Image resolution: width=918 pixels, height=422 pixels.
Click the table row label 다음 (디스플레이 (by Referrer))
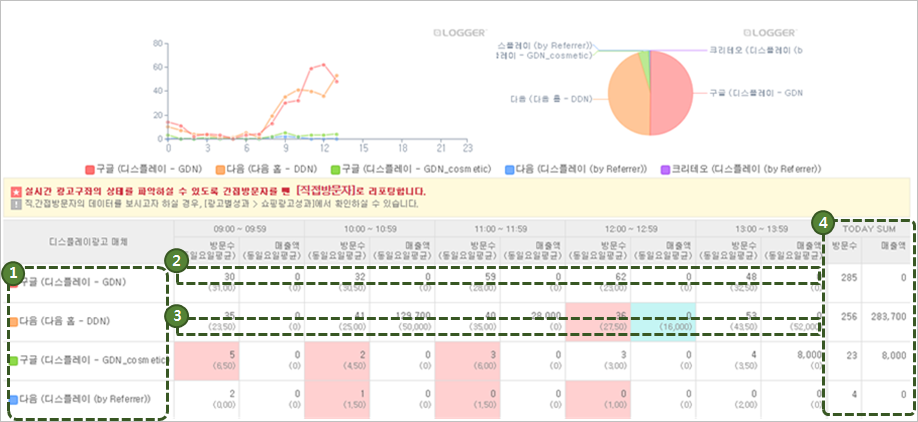(x=85, y=399)
